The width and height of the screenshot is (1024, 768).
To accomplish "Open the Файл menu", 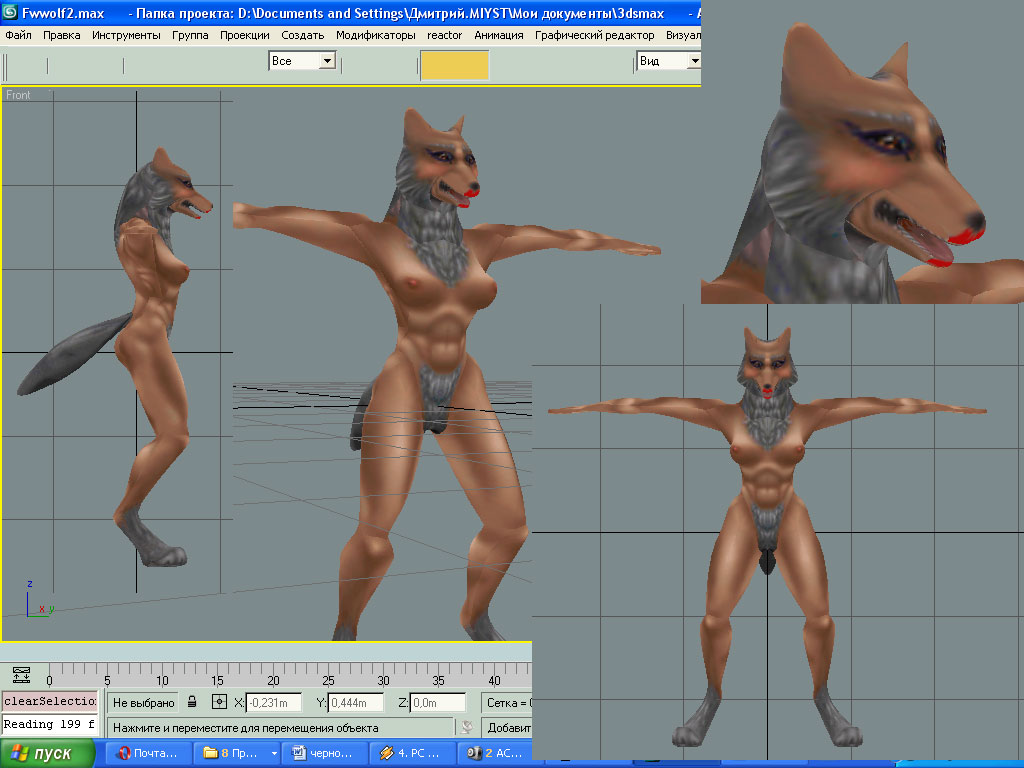I will tap(18, 35).
